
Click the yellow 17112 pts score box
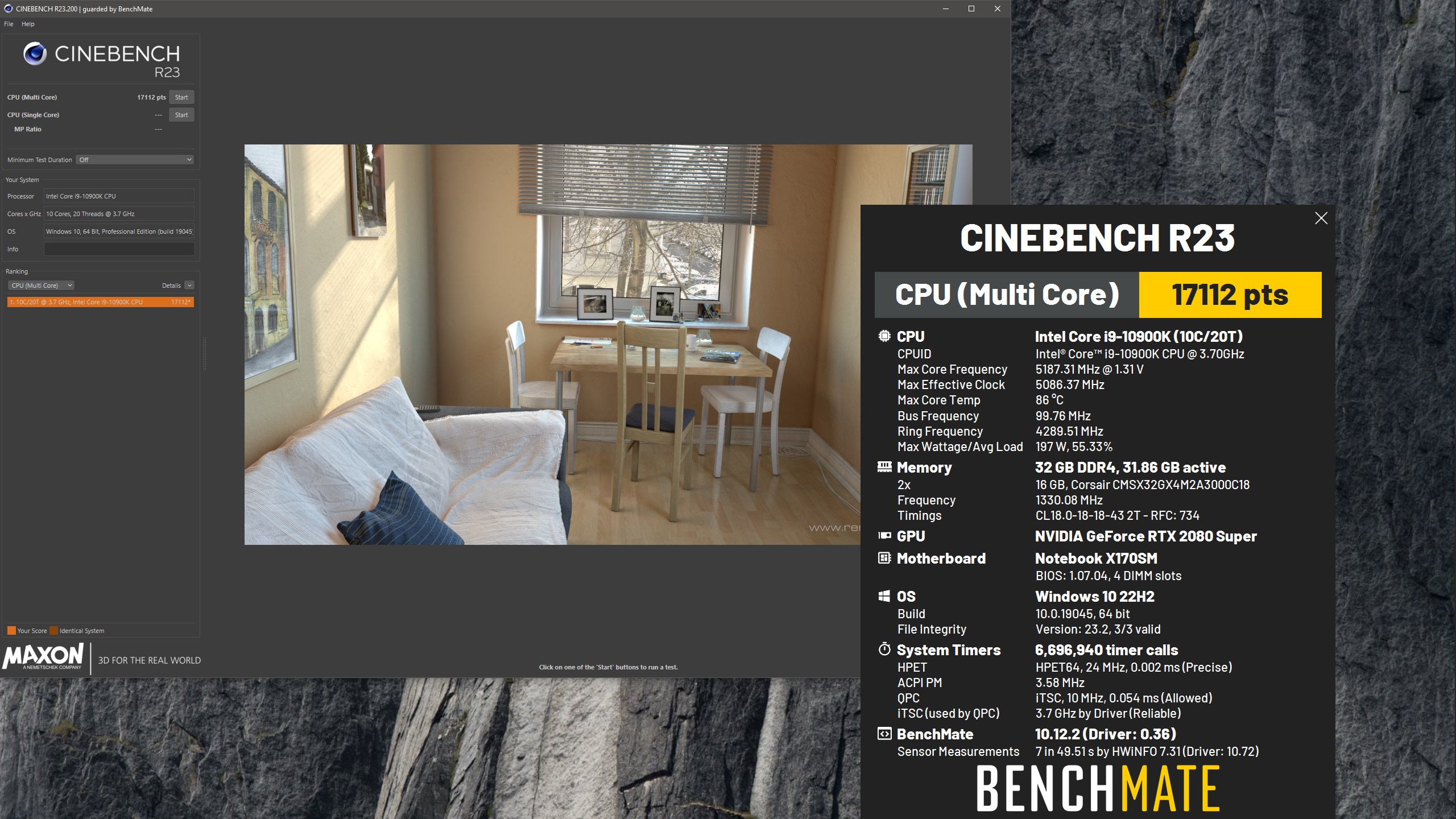(x=1230, y=295)
